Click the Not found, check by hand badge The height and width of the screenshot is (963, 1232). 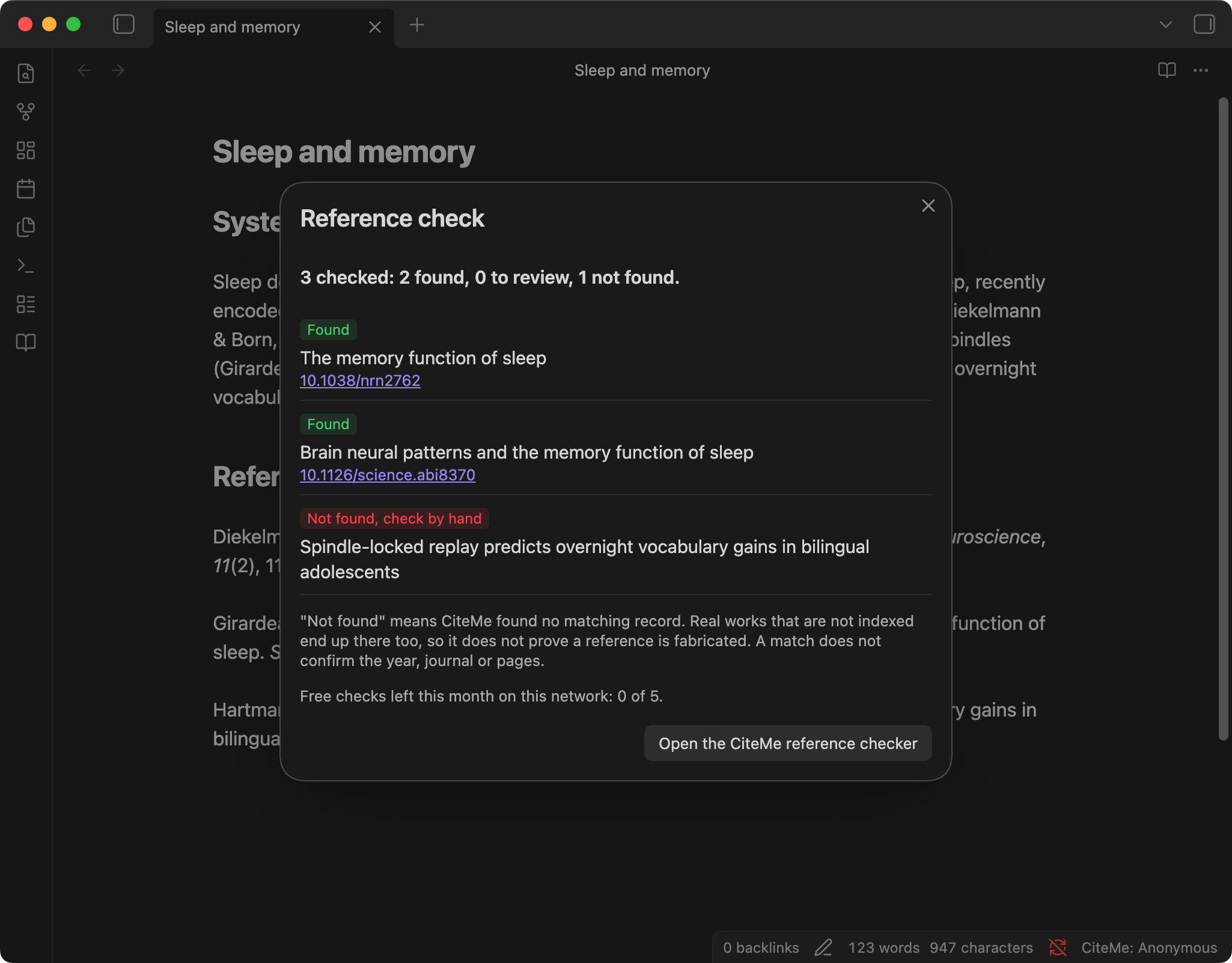coord(394,518)
